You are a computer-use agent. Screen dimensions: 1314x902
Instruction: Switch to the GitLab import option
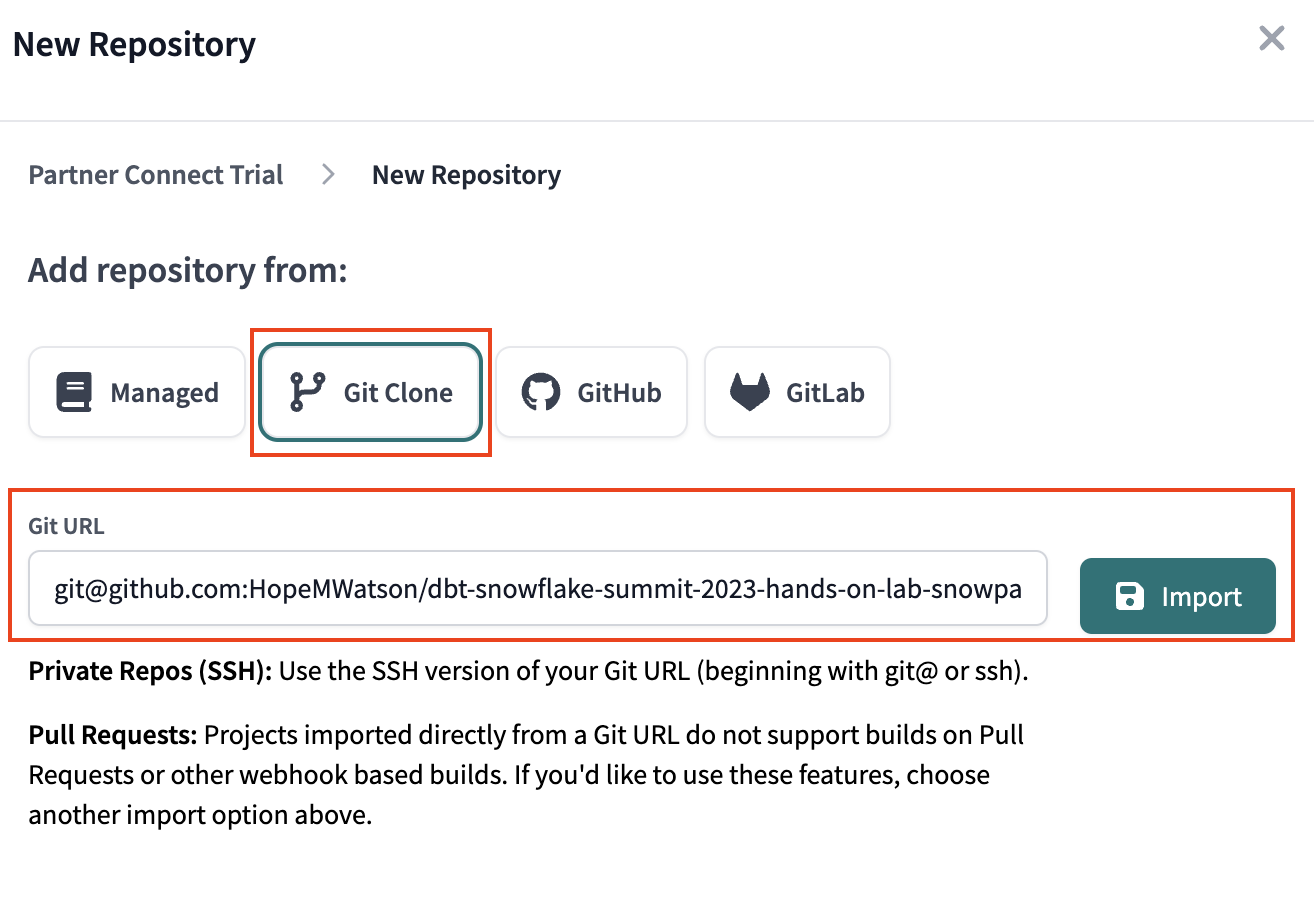[x=797, y=392]
